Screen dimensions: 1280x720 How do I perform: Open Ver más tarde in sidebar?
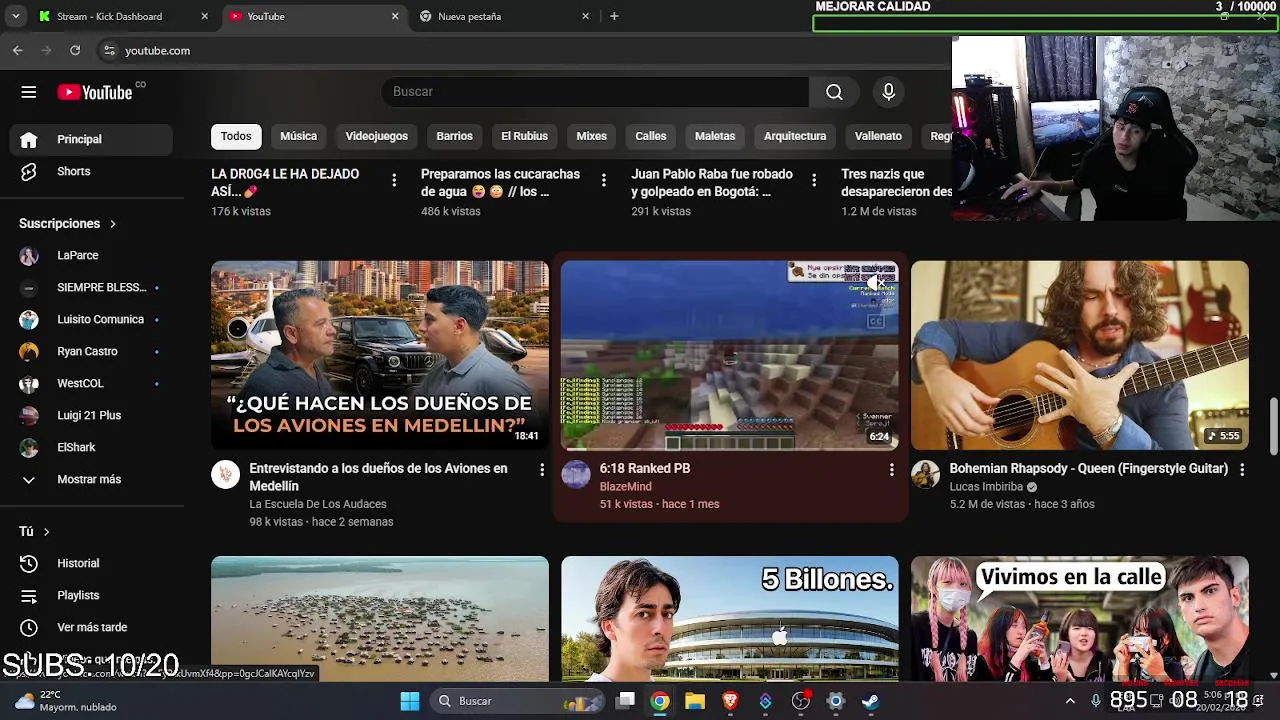click(x=92, y=627)
